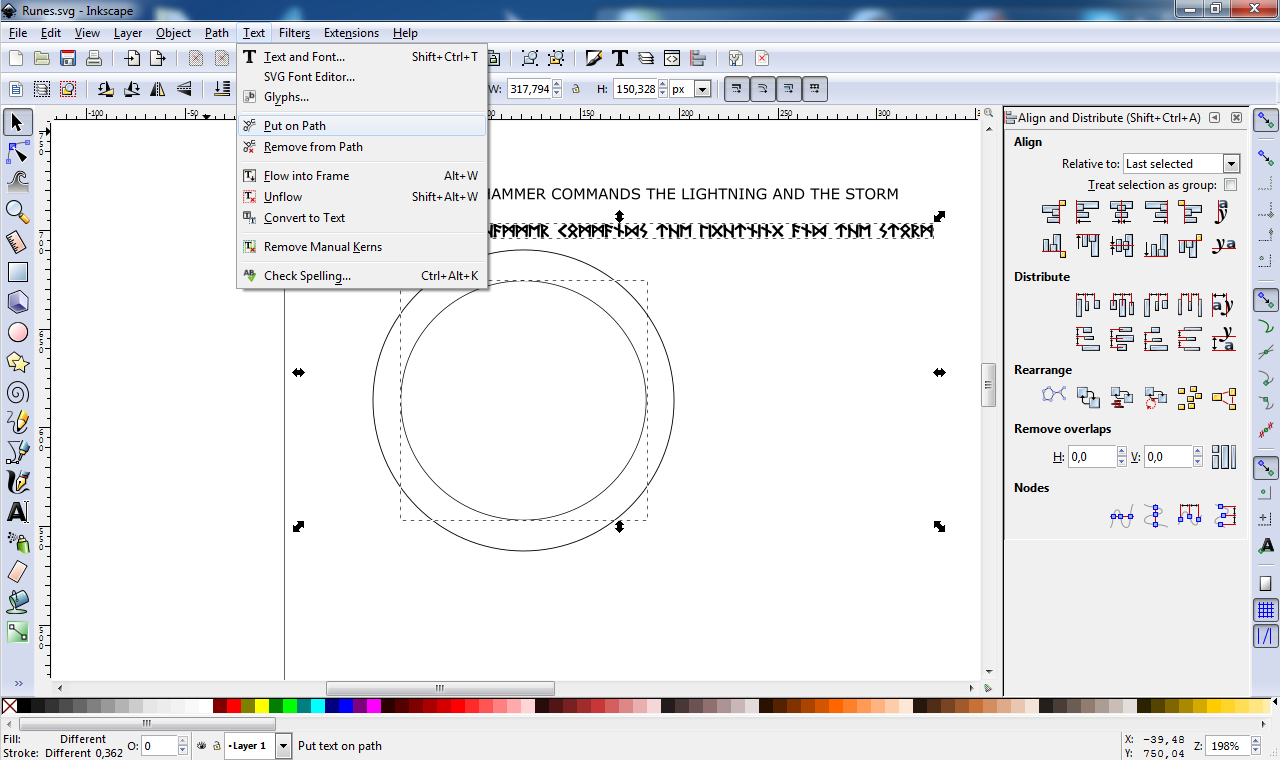Click the Print document icon
The image size is (1280, 760).
click(x=93, y=58)
